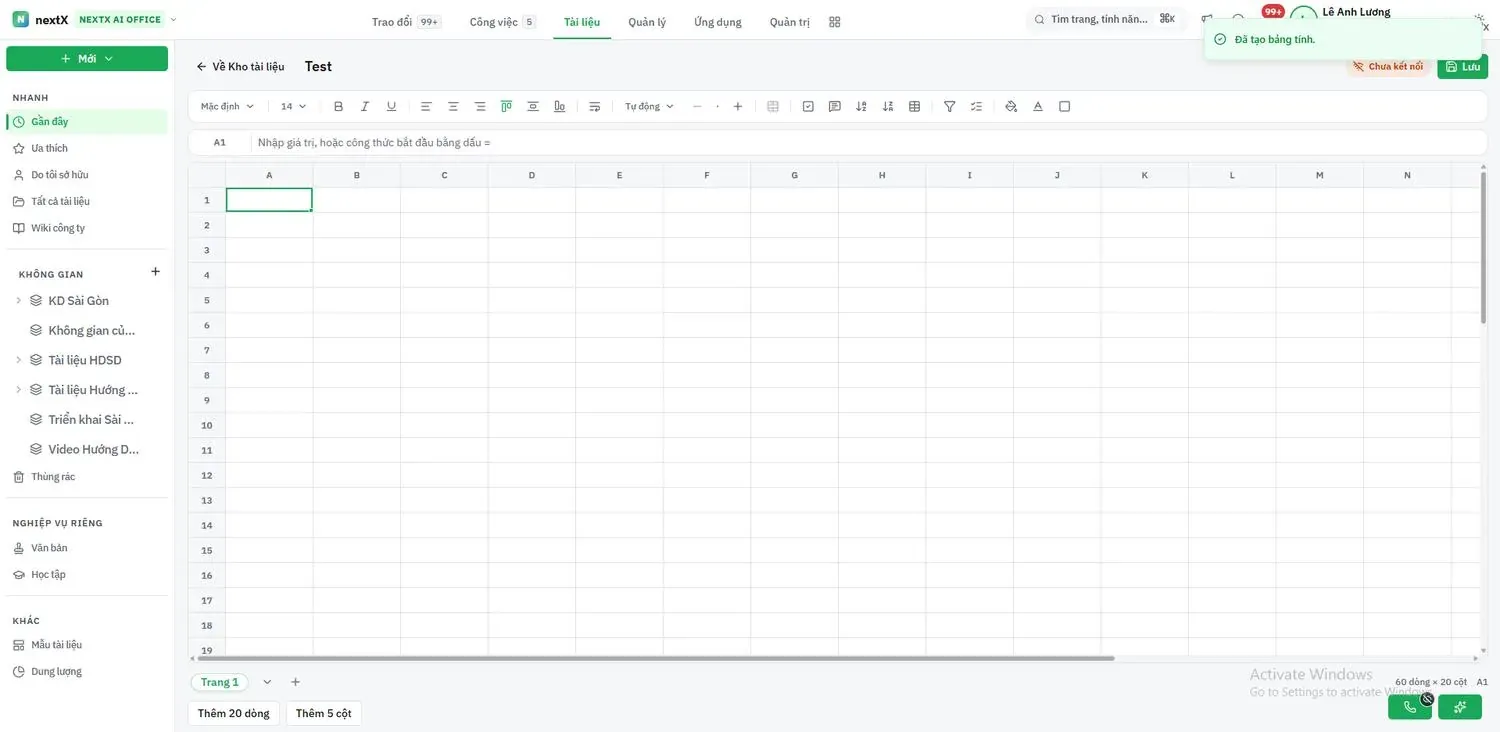Go back via Về Kho tài liệu
The height and width of the screenshot is (732, 1500).
click(240, 66)
